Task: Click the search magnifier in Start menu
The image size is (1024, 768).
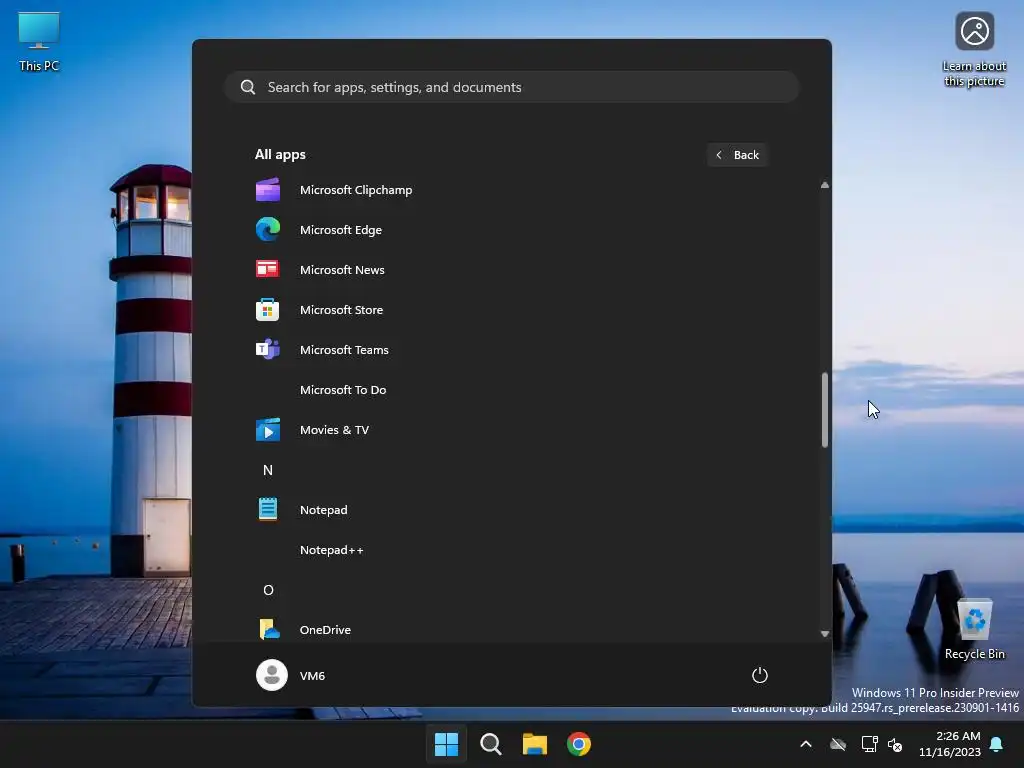Action: [x=248, y=87]
